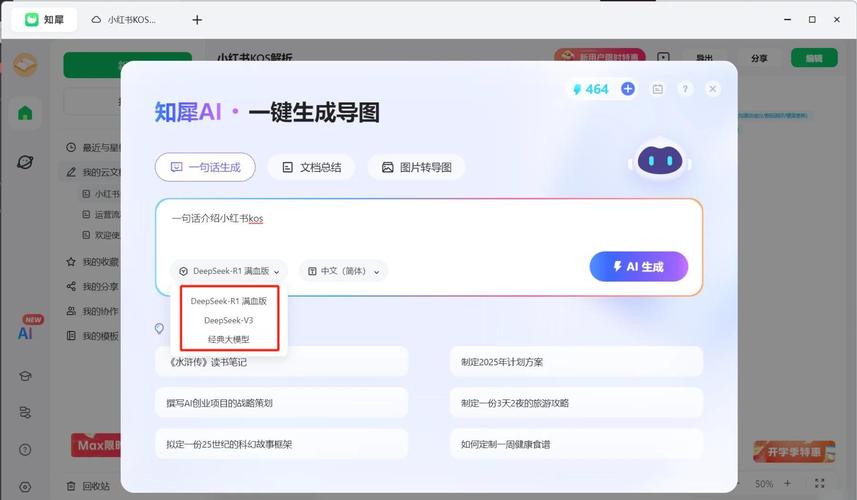Minimize the 知犀 window
Viewport: 857px width, 500px height.
(x=788, y=20)
